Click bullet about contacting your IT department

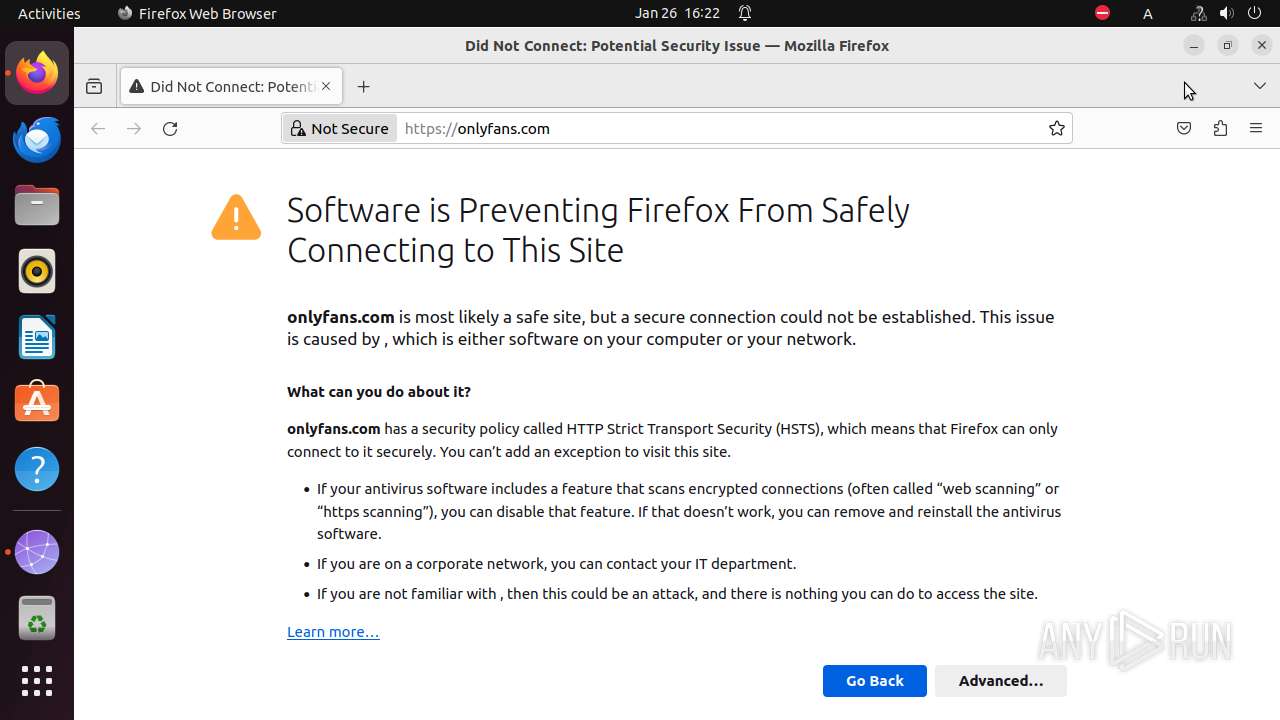pos(556,564)
